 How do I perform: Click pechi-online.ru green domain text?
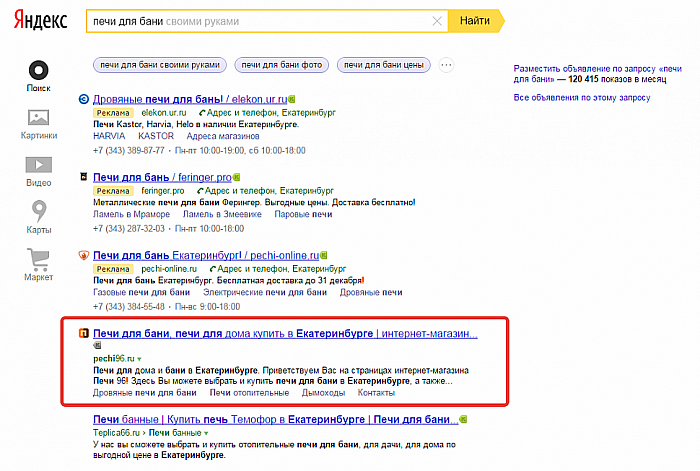coord(169,269)
